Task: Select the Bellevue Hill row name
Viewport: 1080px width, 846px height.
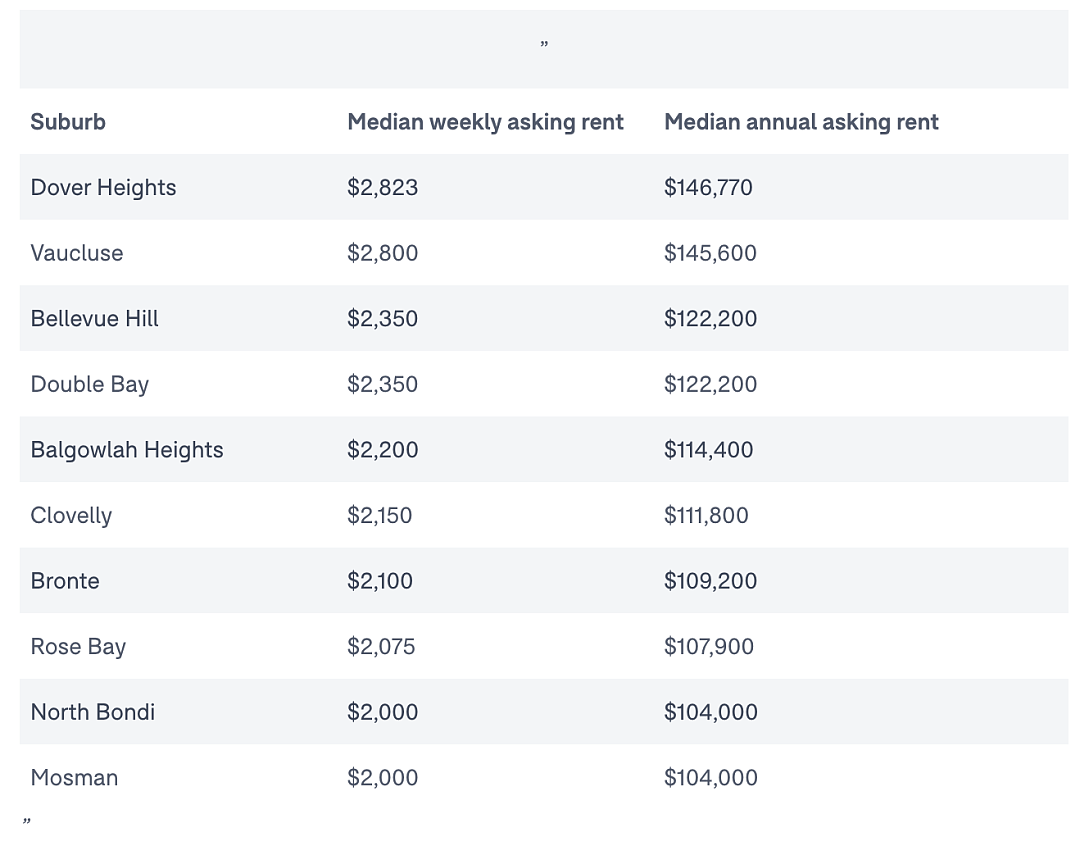Action: click(94, 318)
